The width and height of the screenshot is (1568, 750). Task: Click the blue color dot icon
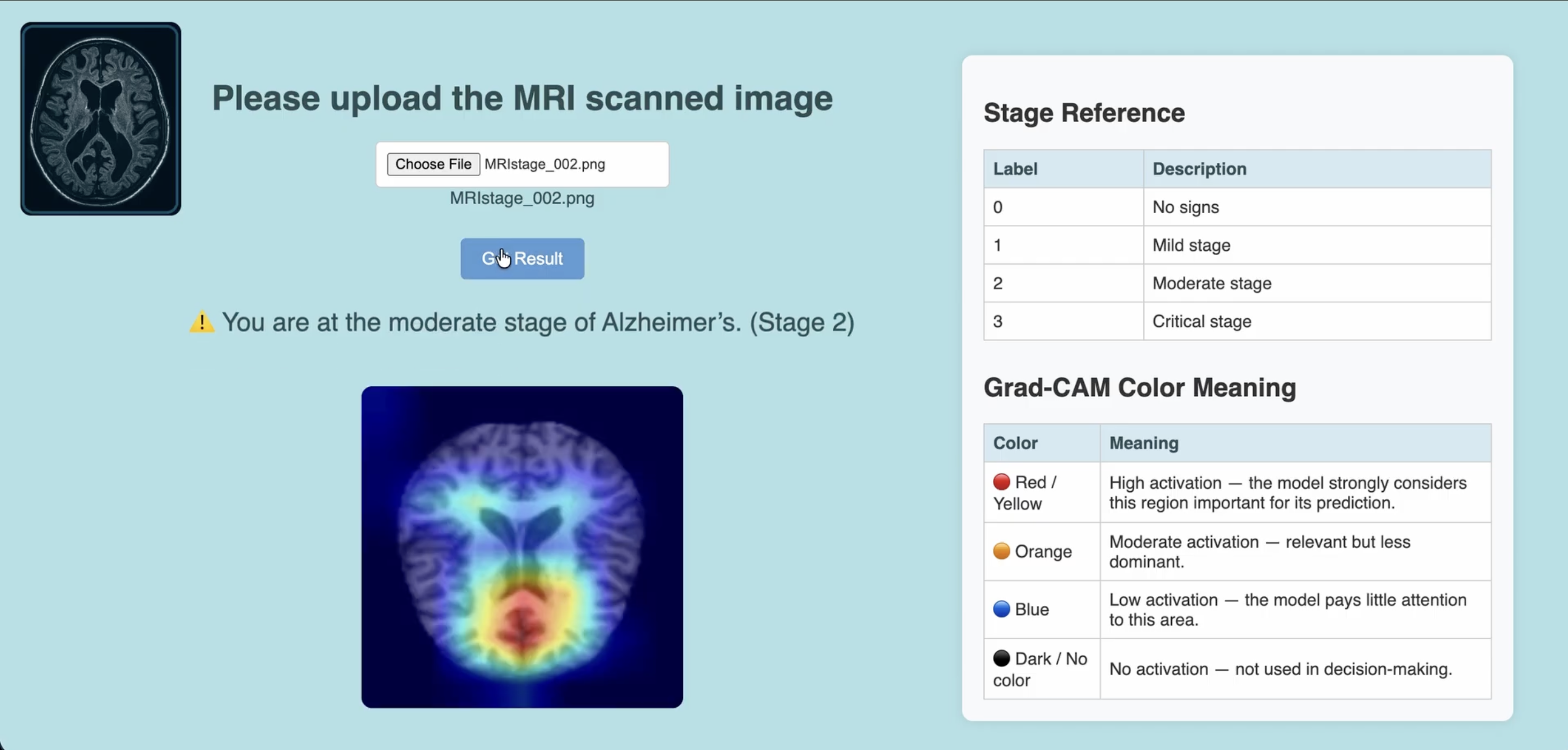(1001, 609)
